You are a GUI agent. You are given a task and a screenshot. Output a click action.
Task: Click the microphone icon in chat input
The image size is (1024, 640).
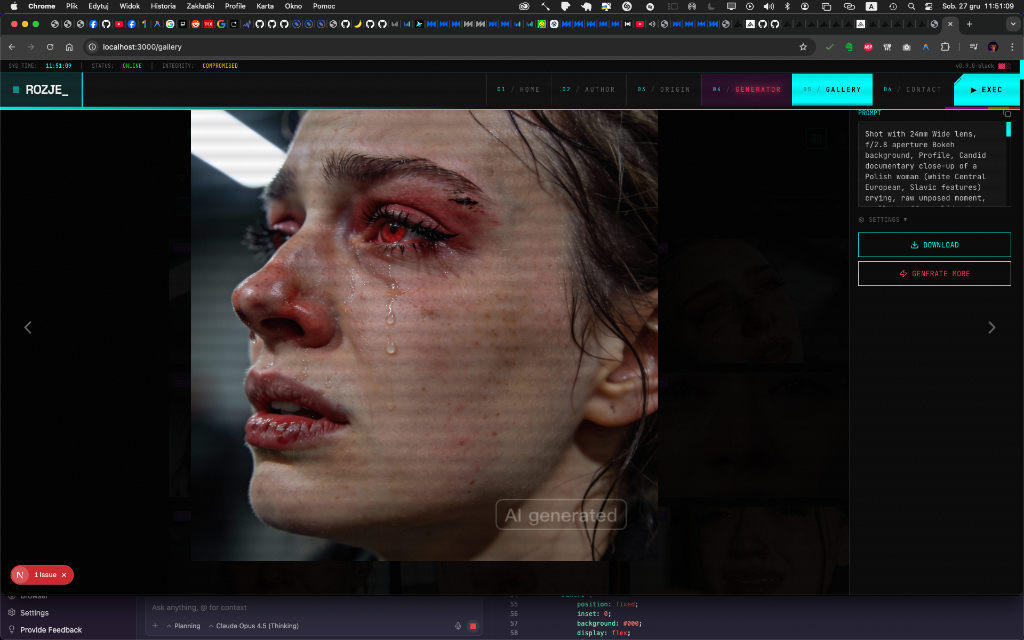(458, 626)
